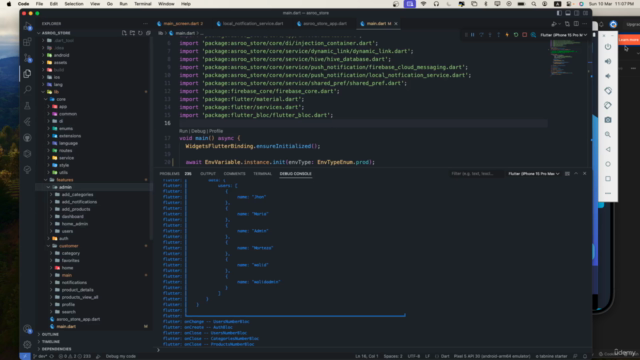Open the Search view in activity bar
The width and height of the screenshot is (640, 360).
click(x=27, y=89)
